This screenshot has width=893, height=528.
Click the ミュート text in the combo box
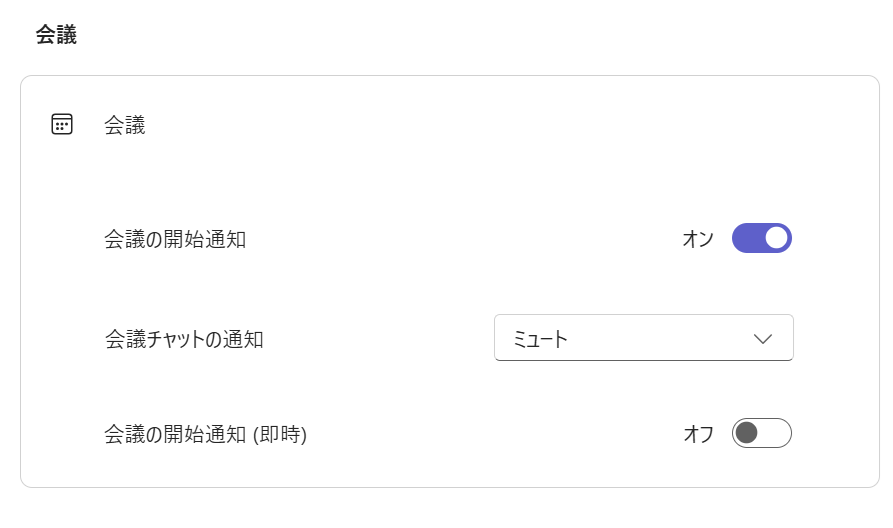click(x=540, y=339)
